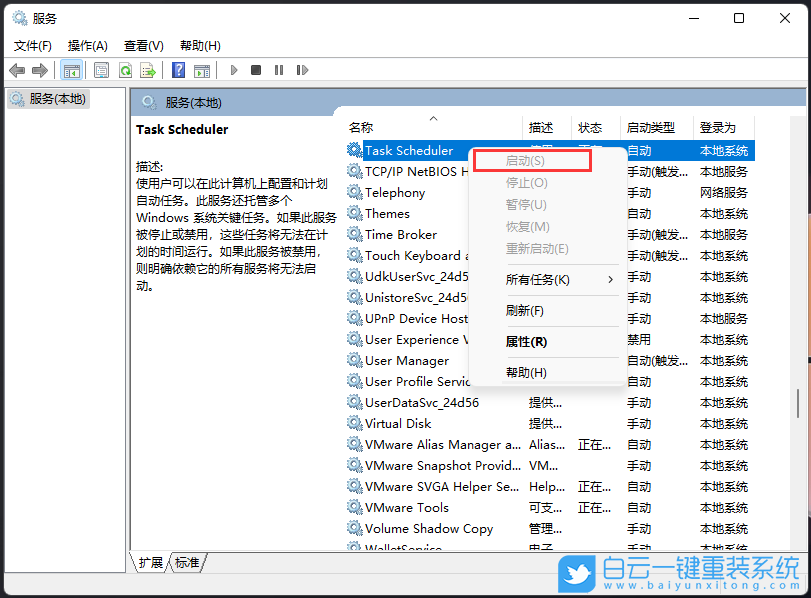
Task: Switch to the 标准 tab
Action: tap(186, 563)
